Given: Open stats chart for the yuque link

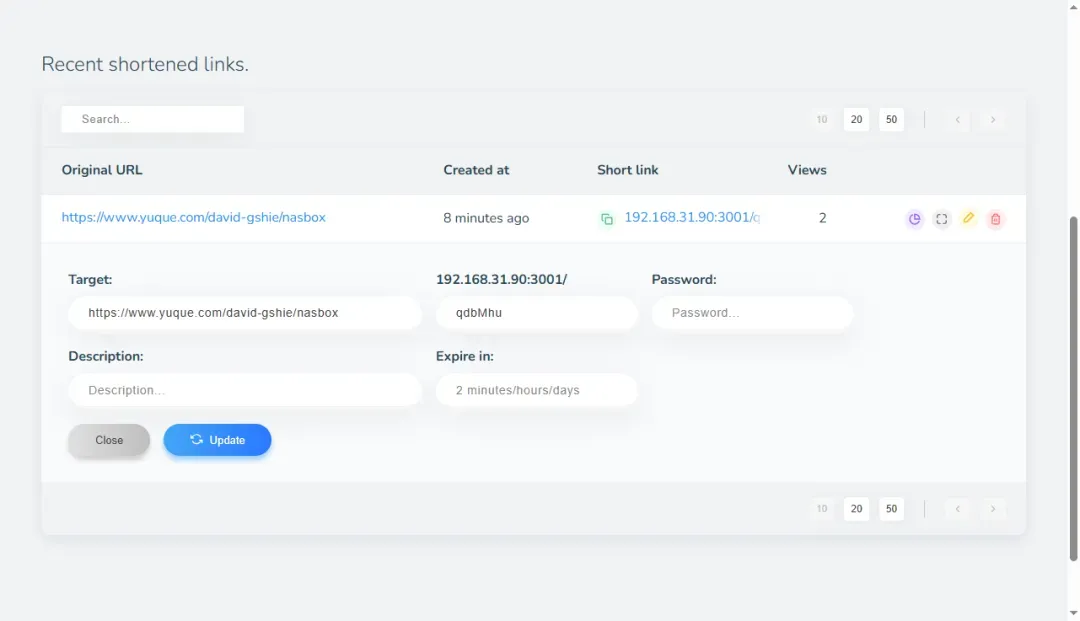Looking at the screenshot, I should click(914, 219).
